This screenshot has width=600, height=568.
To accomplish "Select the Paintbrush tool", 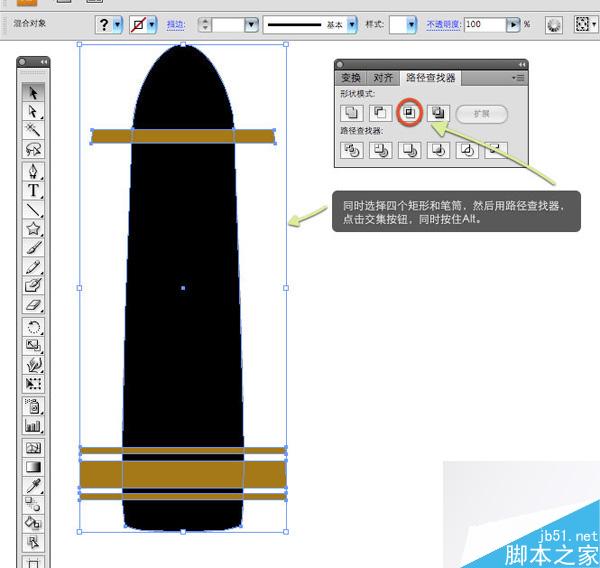I will (33, 248).
